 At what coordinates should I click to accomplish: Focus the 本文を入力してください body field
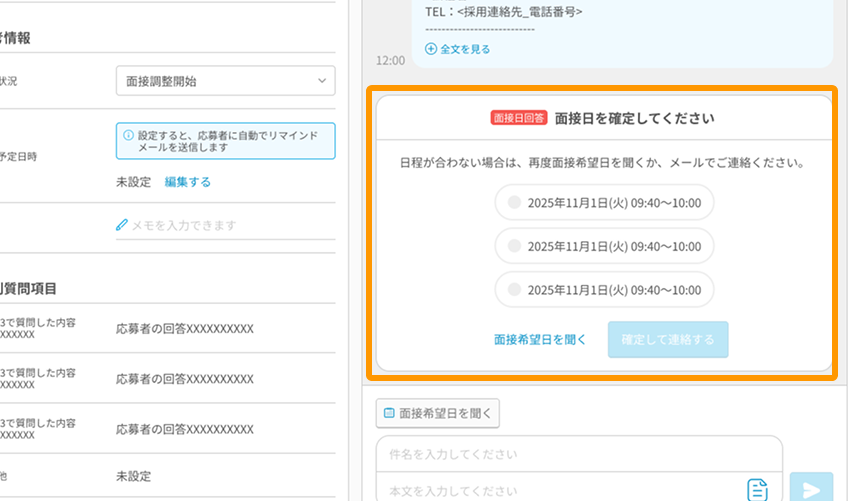[x=562, y=490]
